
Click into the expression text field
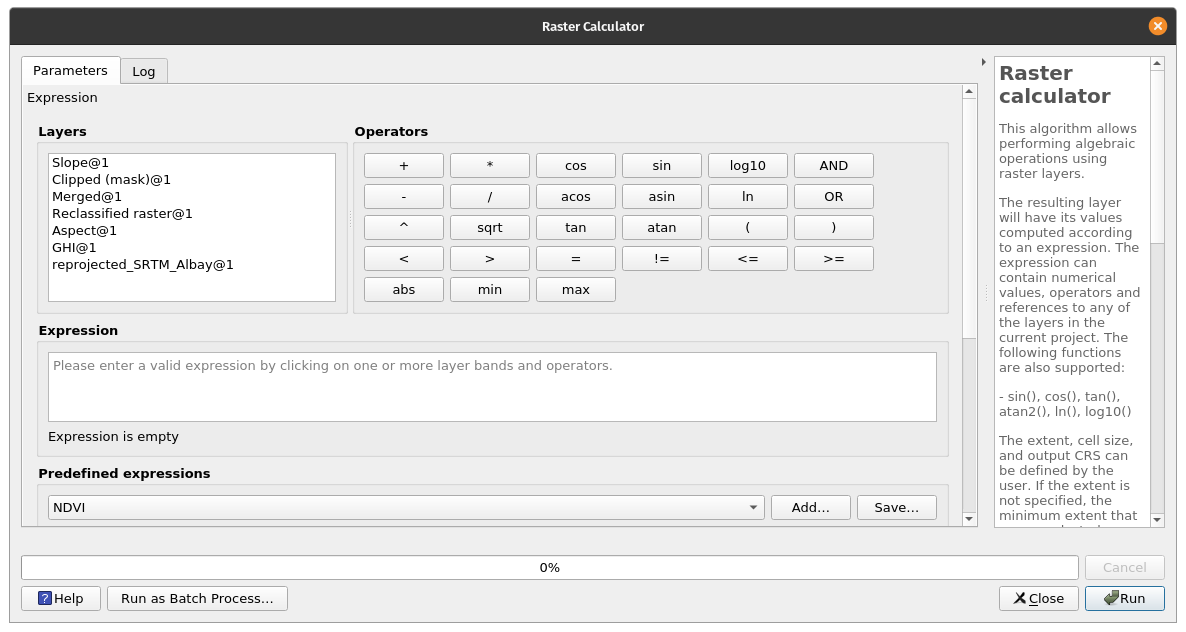pyautogui.click(x=492, y=386)
